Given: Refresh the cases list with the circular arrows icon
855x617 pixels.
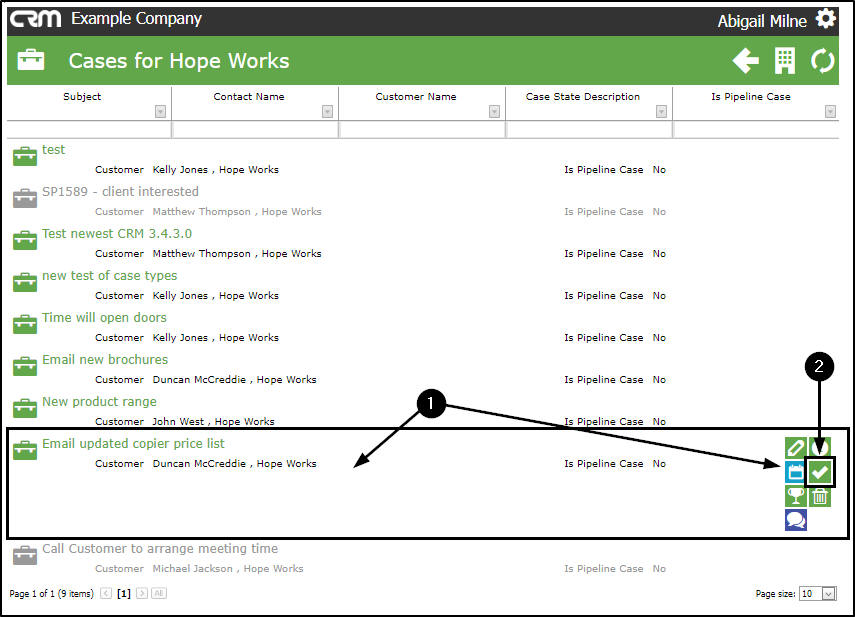Looking at the screenshot, I should [822, 61].
